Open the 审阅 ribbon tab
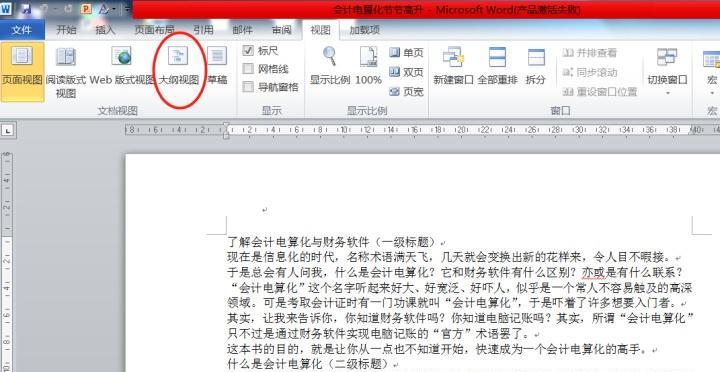The width and height of the screenshot is (720, 372). pos(281,30)
